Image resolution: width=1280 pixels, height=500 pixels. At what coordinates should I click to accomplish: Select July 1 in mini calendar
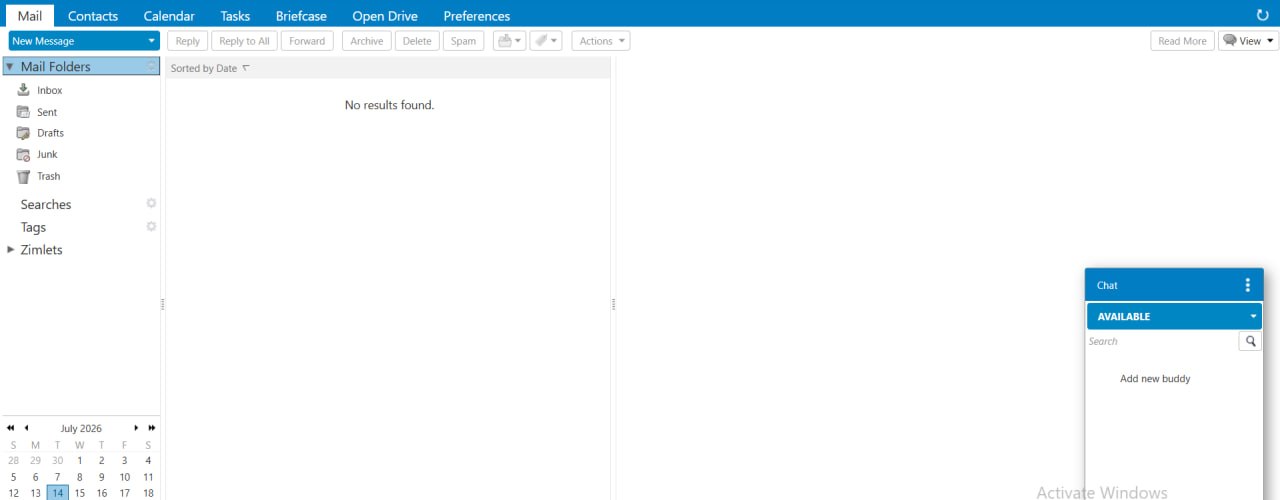pos(80,461)
